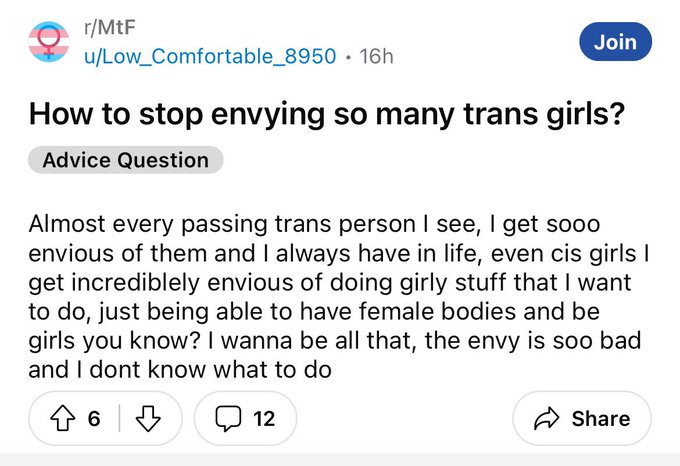Join the r/MtF community
The image size is (680, 466).
[x=615, y=42]
